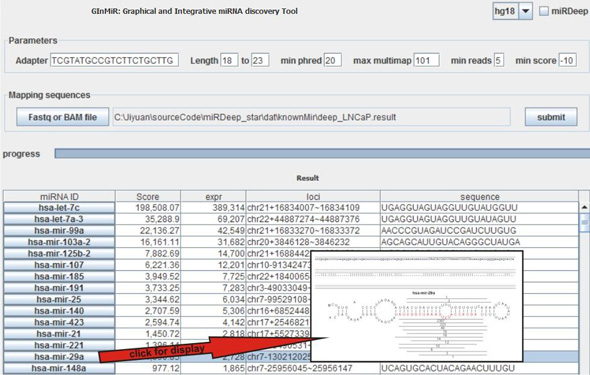The height and width of the screenshot is (375, 590).
Task: Click the min reads field
Action: click(x=499, y=60)
